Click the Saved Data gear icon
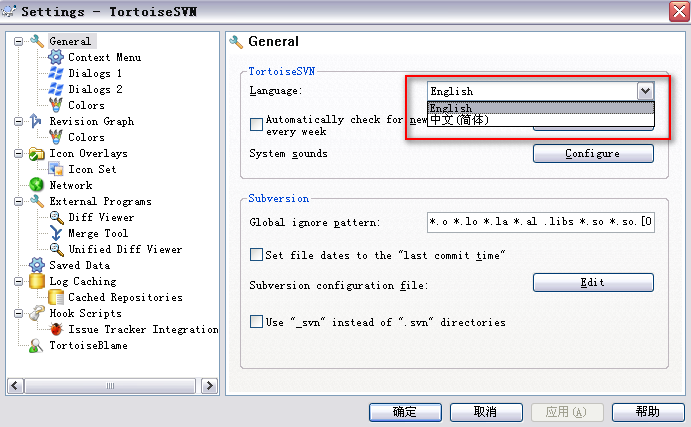This screenshot has width=691, height=427. point(37,265)
